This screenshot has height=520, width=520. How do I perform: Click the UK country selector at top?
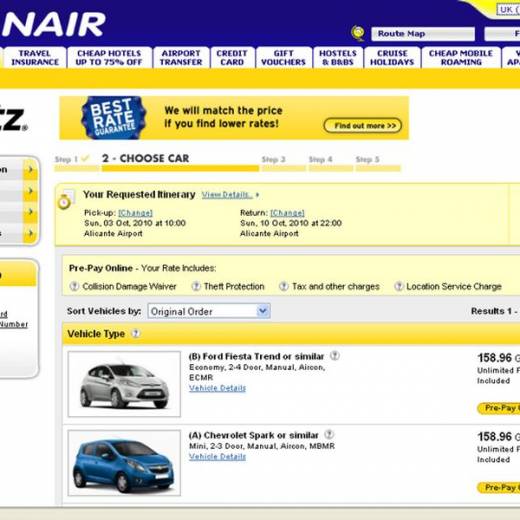[x=509, y=9]
